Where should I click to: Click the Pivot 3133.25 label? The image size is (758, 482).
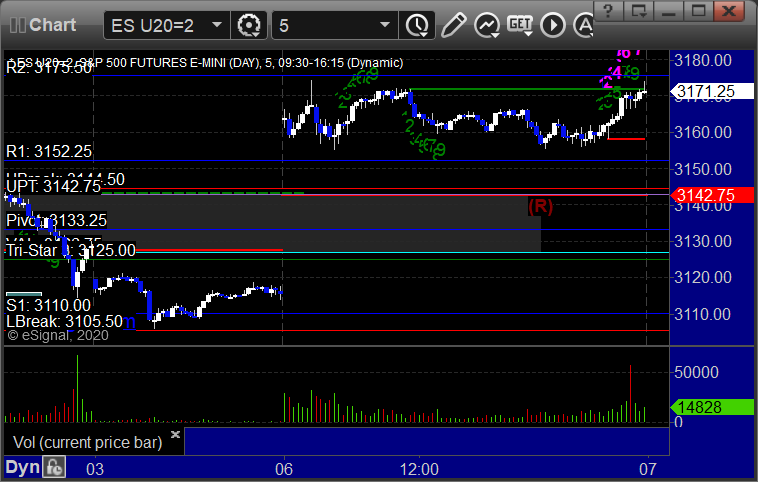(x=56, y=220)
